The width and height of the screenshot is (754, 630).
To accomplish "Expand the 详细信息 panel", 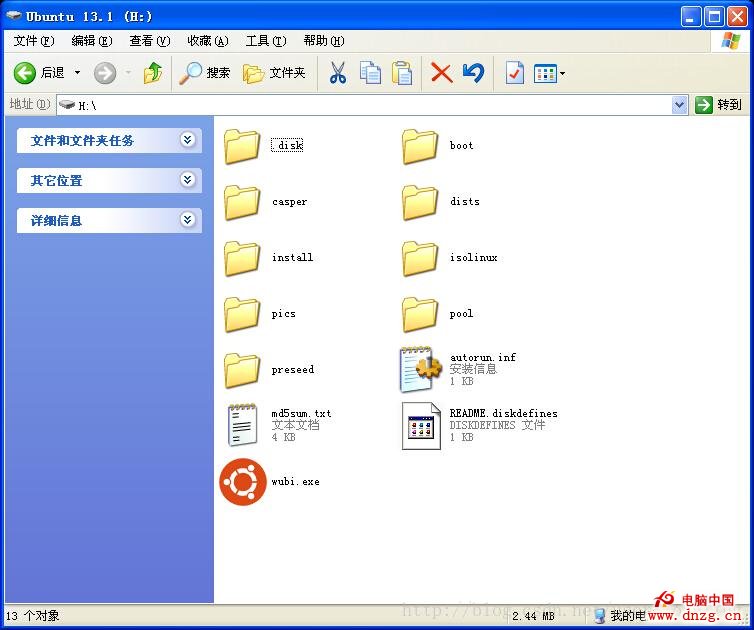I will [109, 220].
